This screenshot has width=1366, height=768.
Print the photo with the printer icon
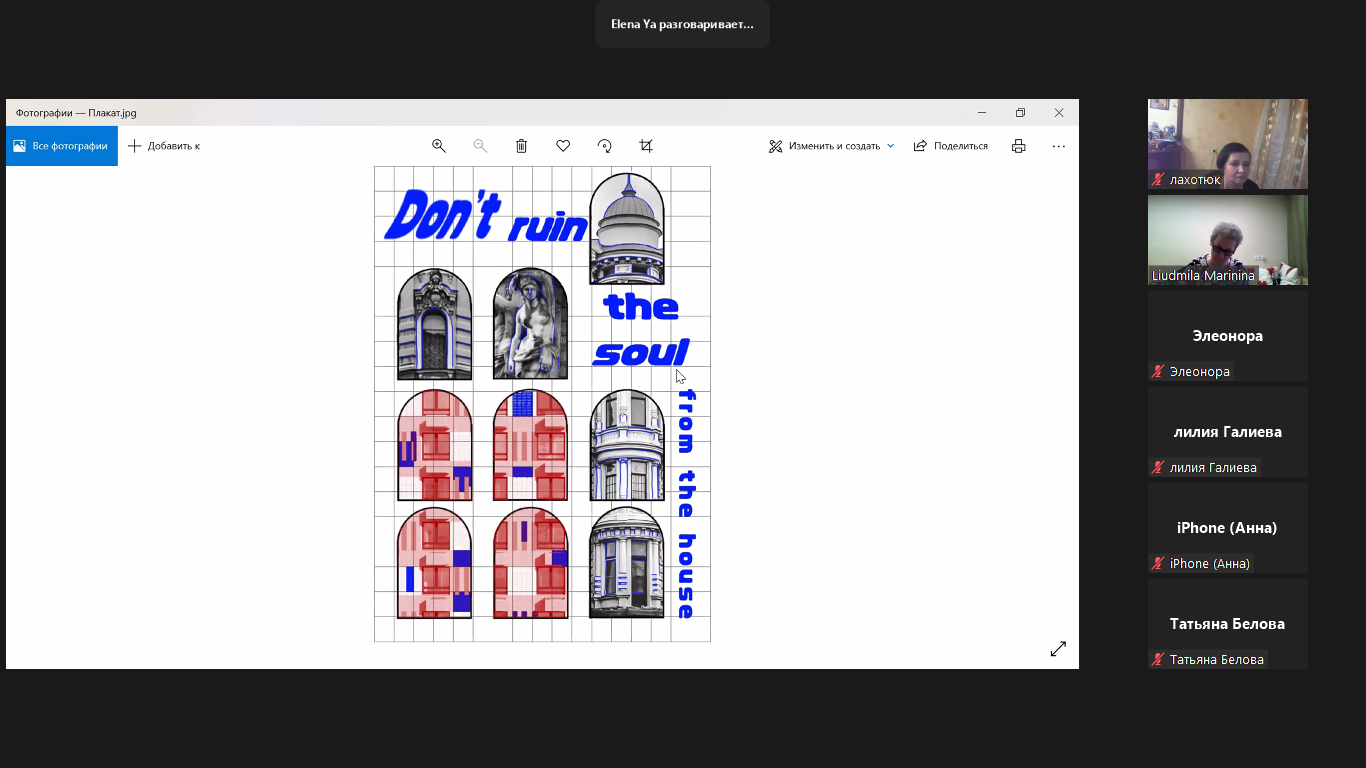[1018, 146]
